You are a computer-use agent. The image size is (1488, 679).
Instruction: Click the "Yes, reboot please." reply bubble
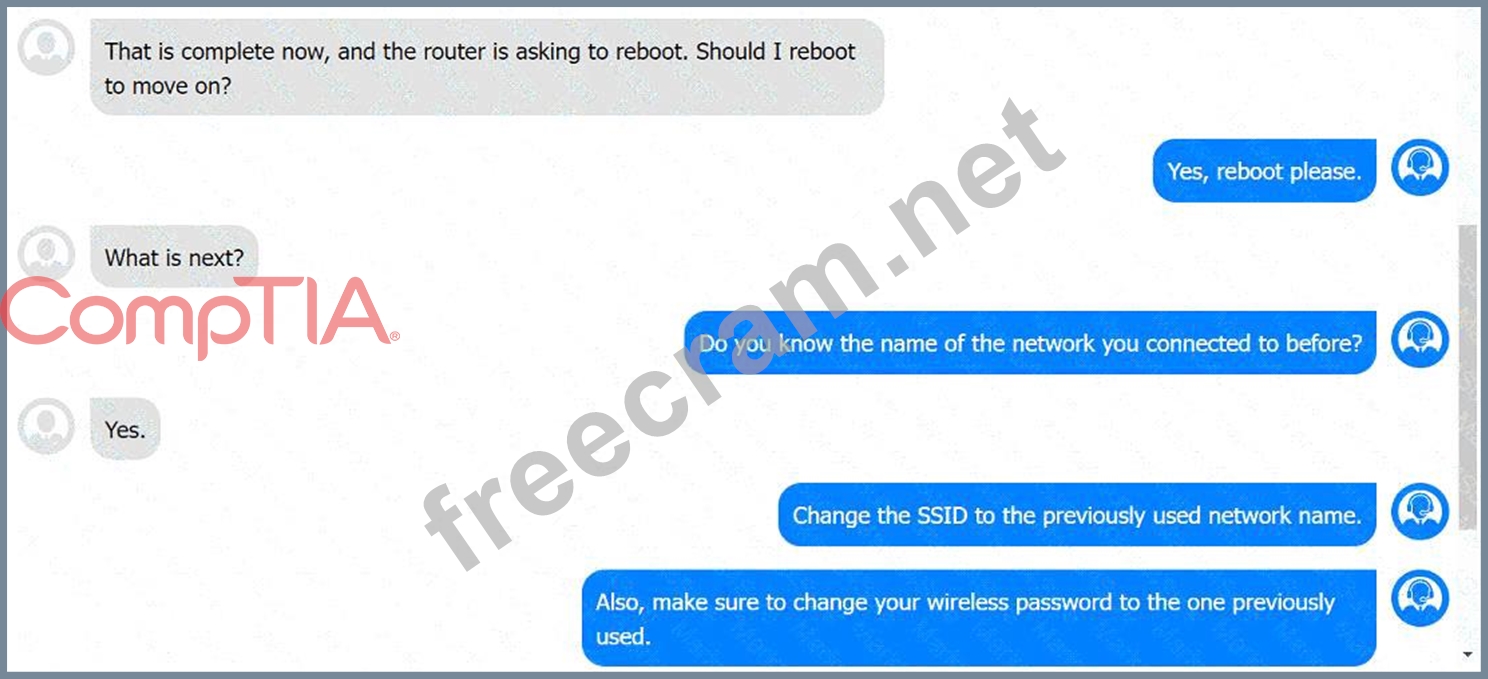coord(1264,171)
